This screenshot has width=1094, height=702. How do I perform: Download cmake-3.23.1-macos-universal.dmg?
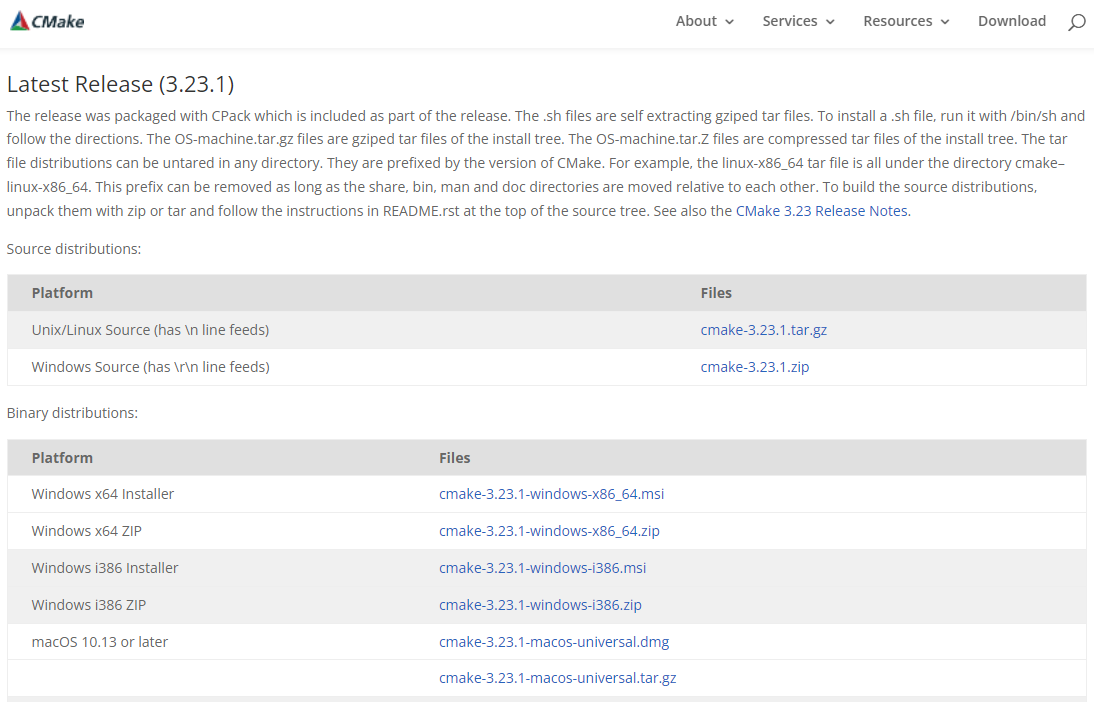pos(554,642)
